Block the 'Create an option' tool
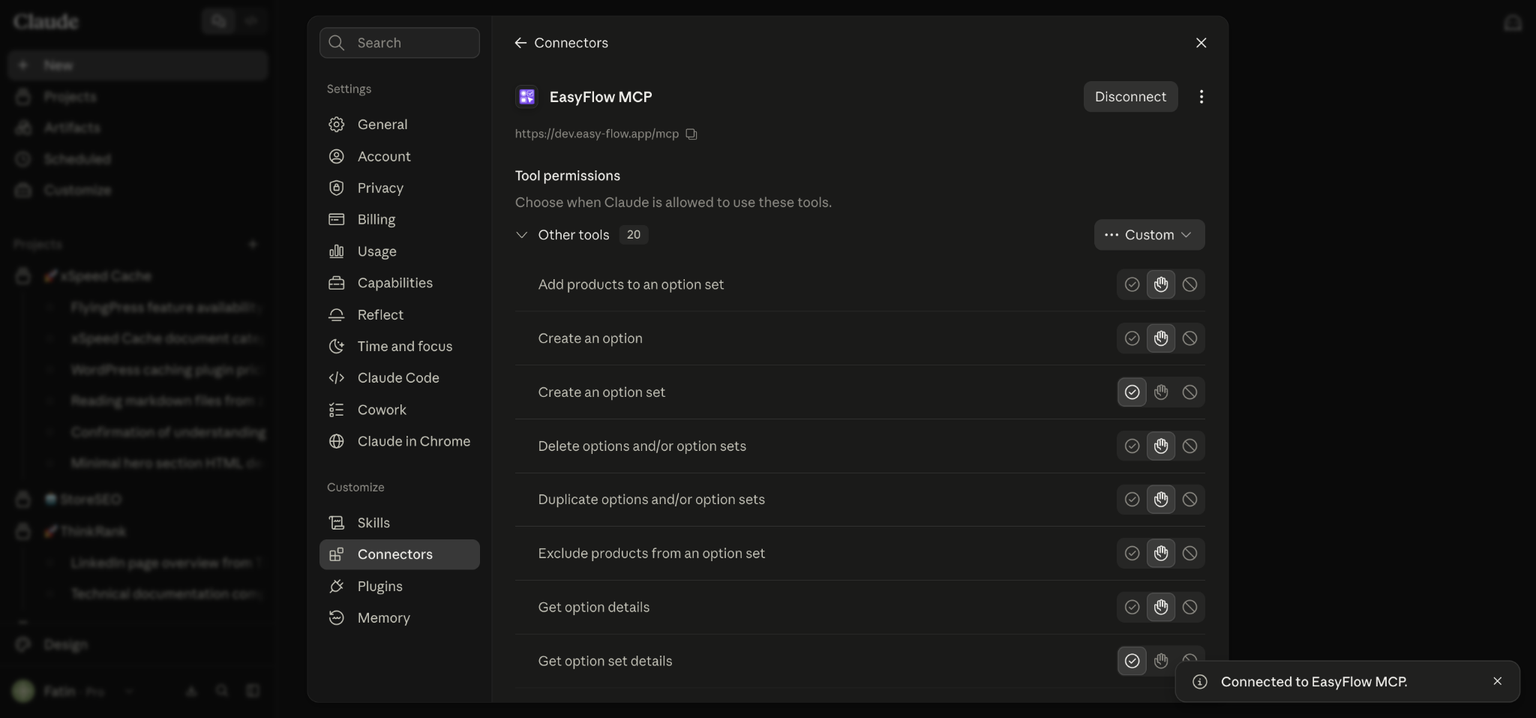This screenshot has height=718, width=1536. click(x=1190, y=339)
